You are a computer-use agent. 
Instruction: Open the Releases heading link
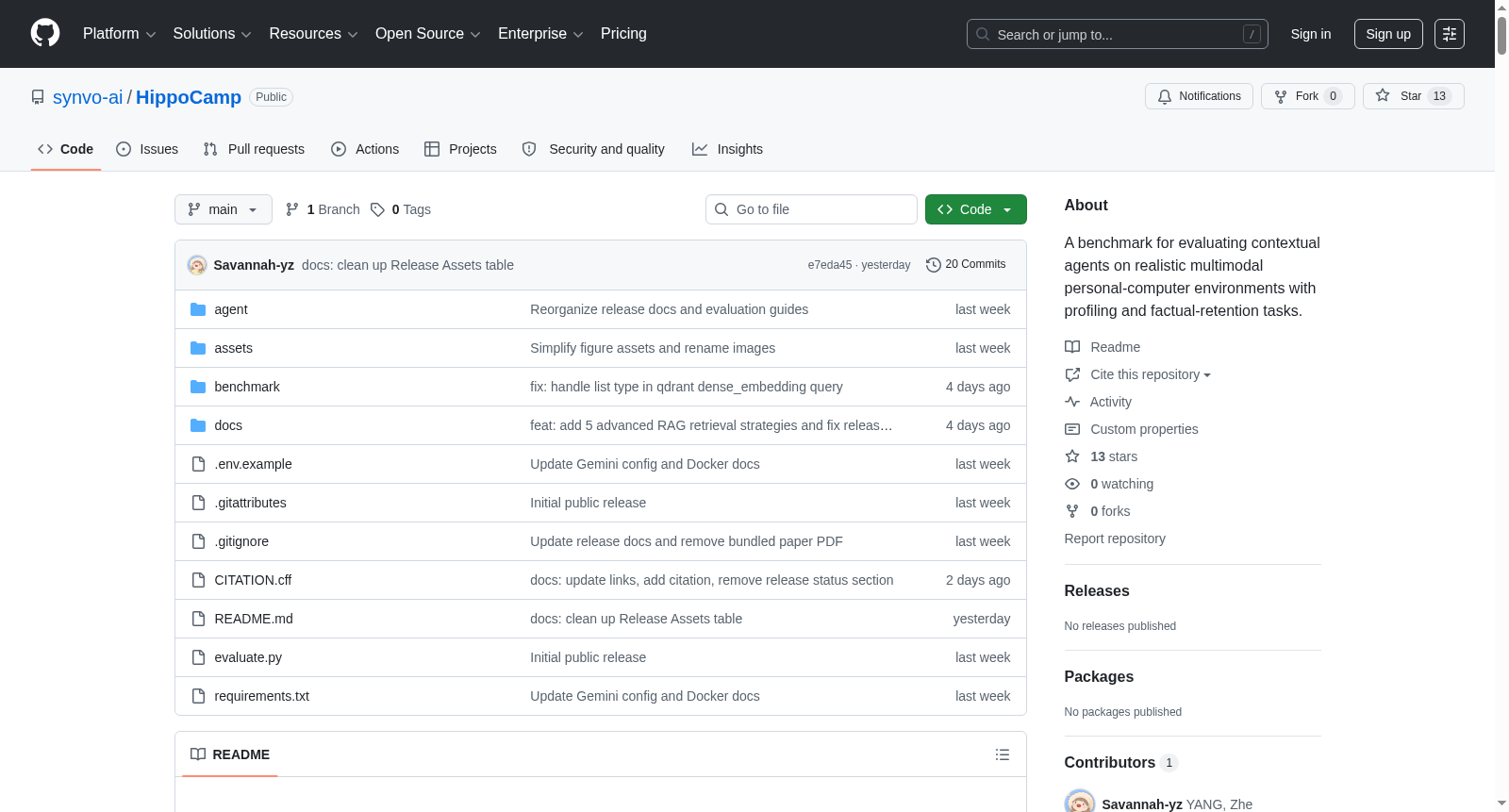(1097, 591)
